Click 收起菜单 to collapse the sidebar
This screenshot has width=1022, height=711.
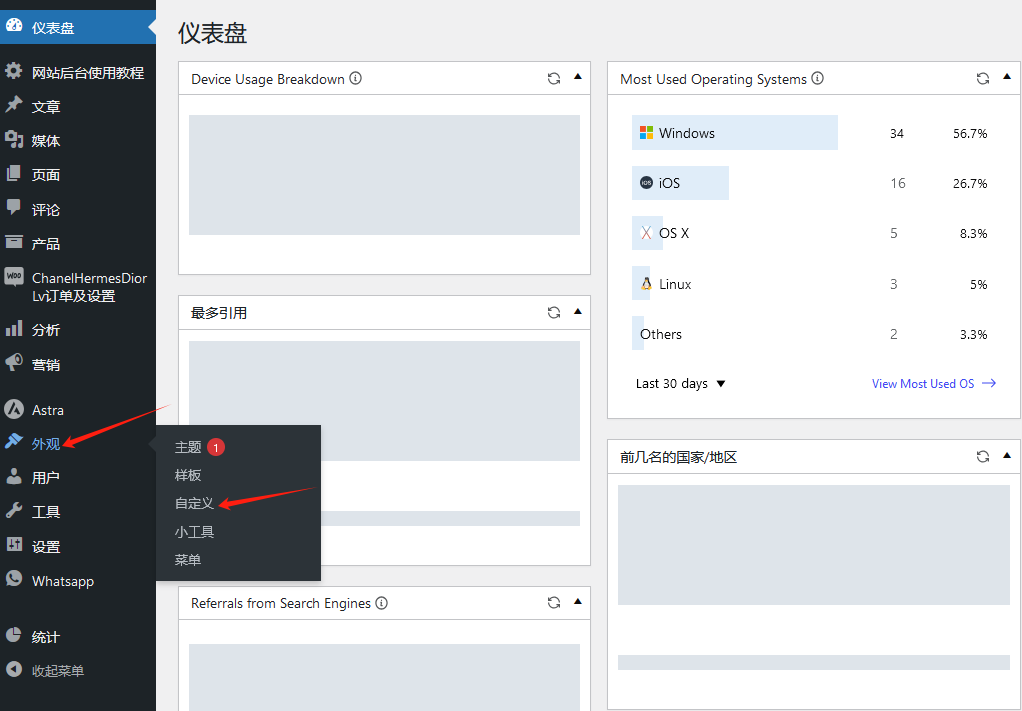point(57,671)
